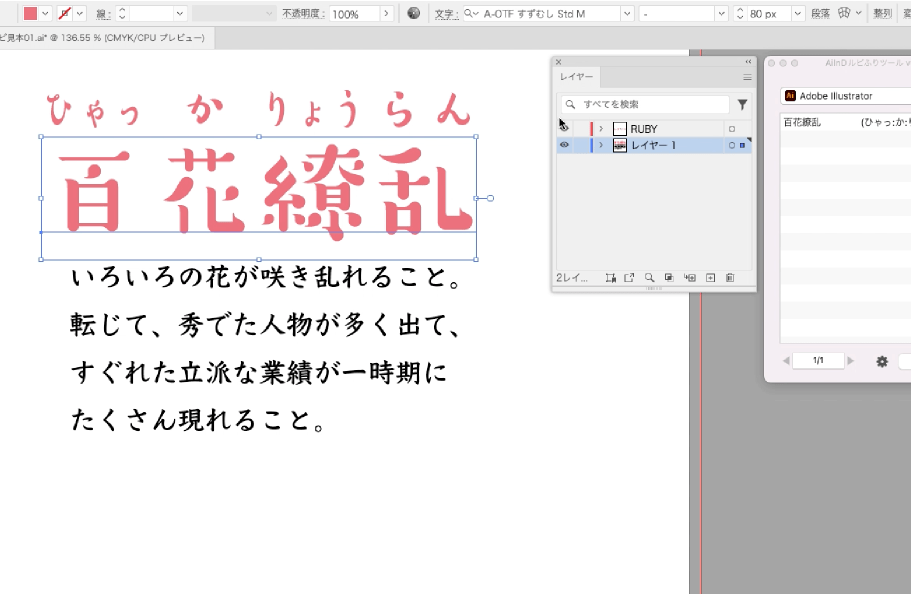
Task: Open the locate object search icon in Layers panel
Action: [650, 277]
